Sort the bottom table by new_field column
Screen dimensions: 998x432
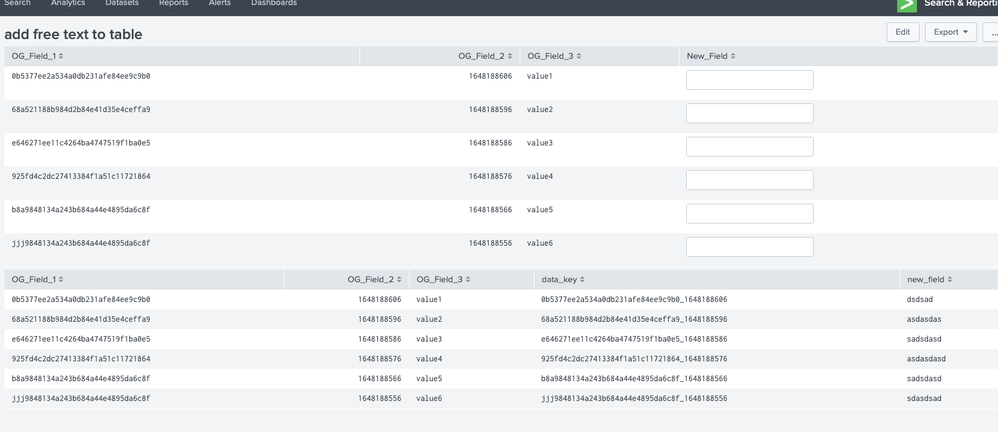click(x=929, y=280)
